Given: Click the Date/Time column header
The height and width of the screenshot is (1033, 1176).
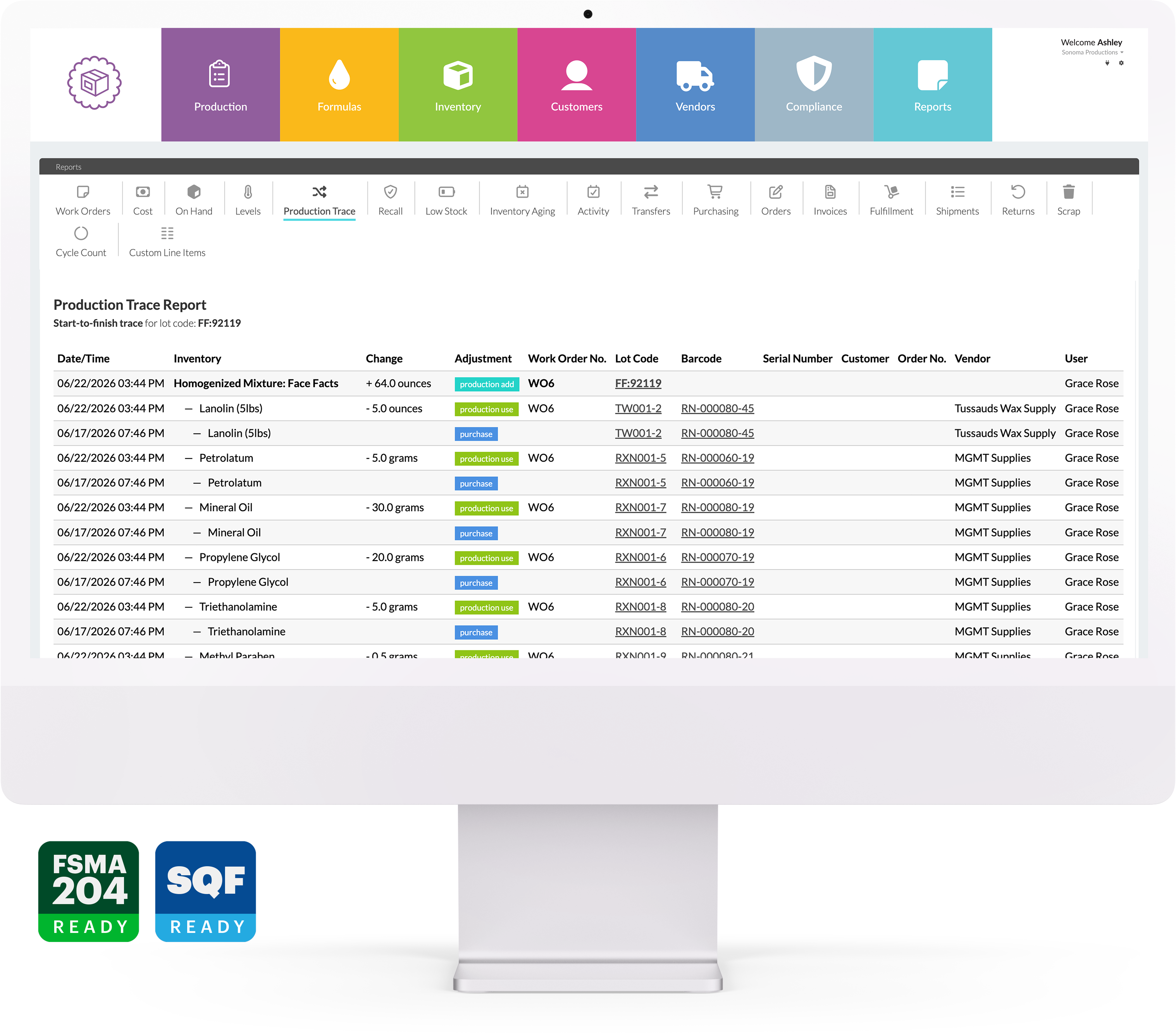Looking at the screenshot, I should (x=83, y=359).
